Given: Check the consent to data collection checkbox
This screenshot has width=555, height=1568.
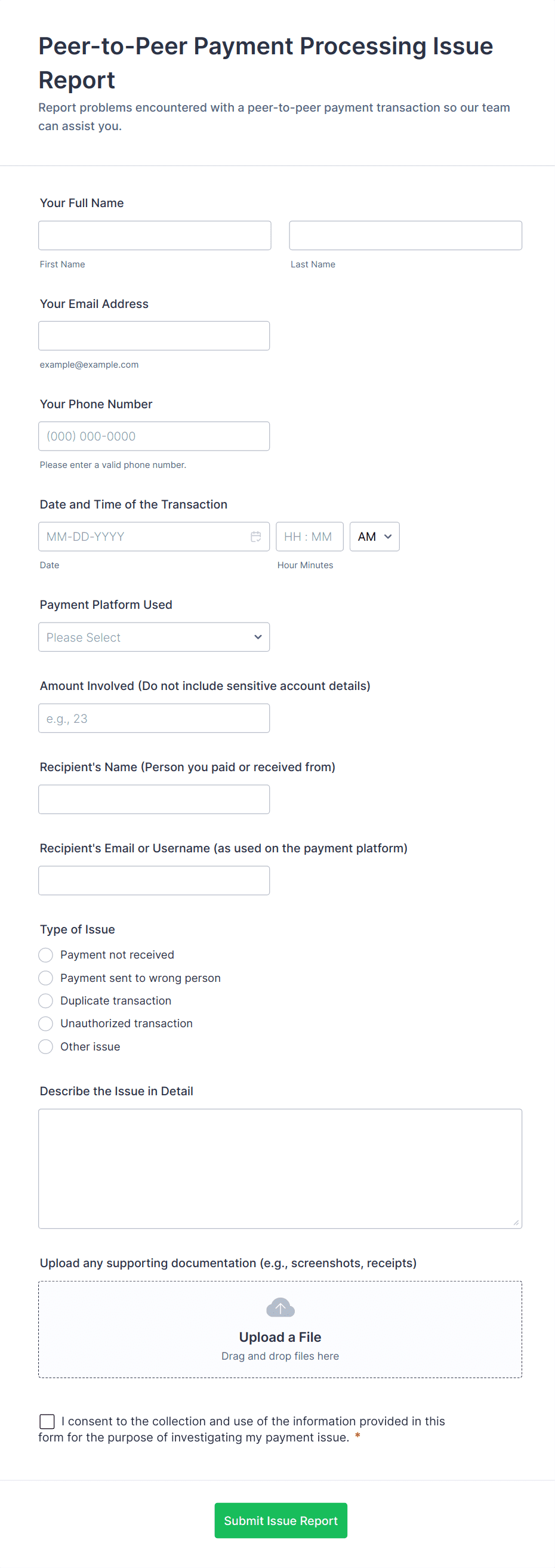Looking at the screenshot, I should point(47,1421).
